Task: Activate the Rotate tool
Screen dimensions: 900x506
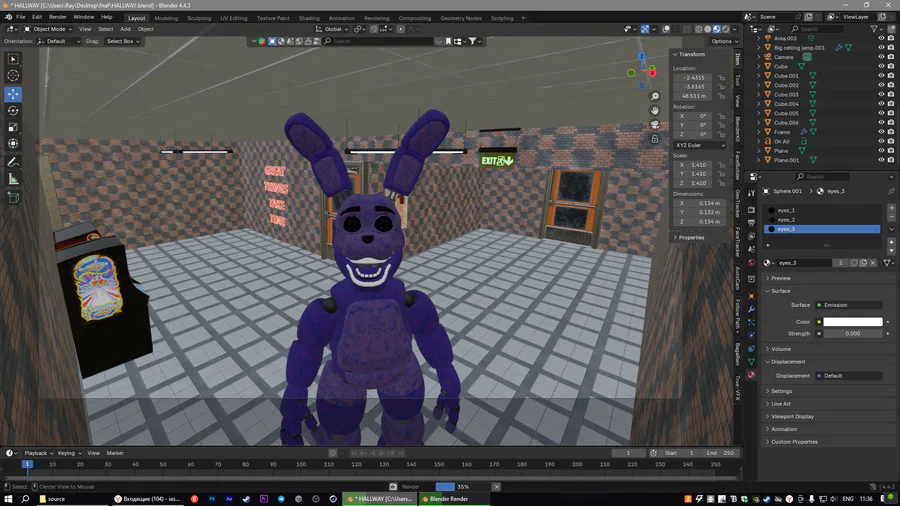Action: coord(13,111)
